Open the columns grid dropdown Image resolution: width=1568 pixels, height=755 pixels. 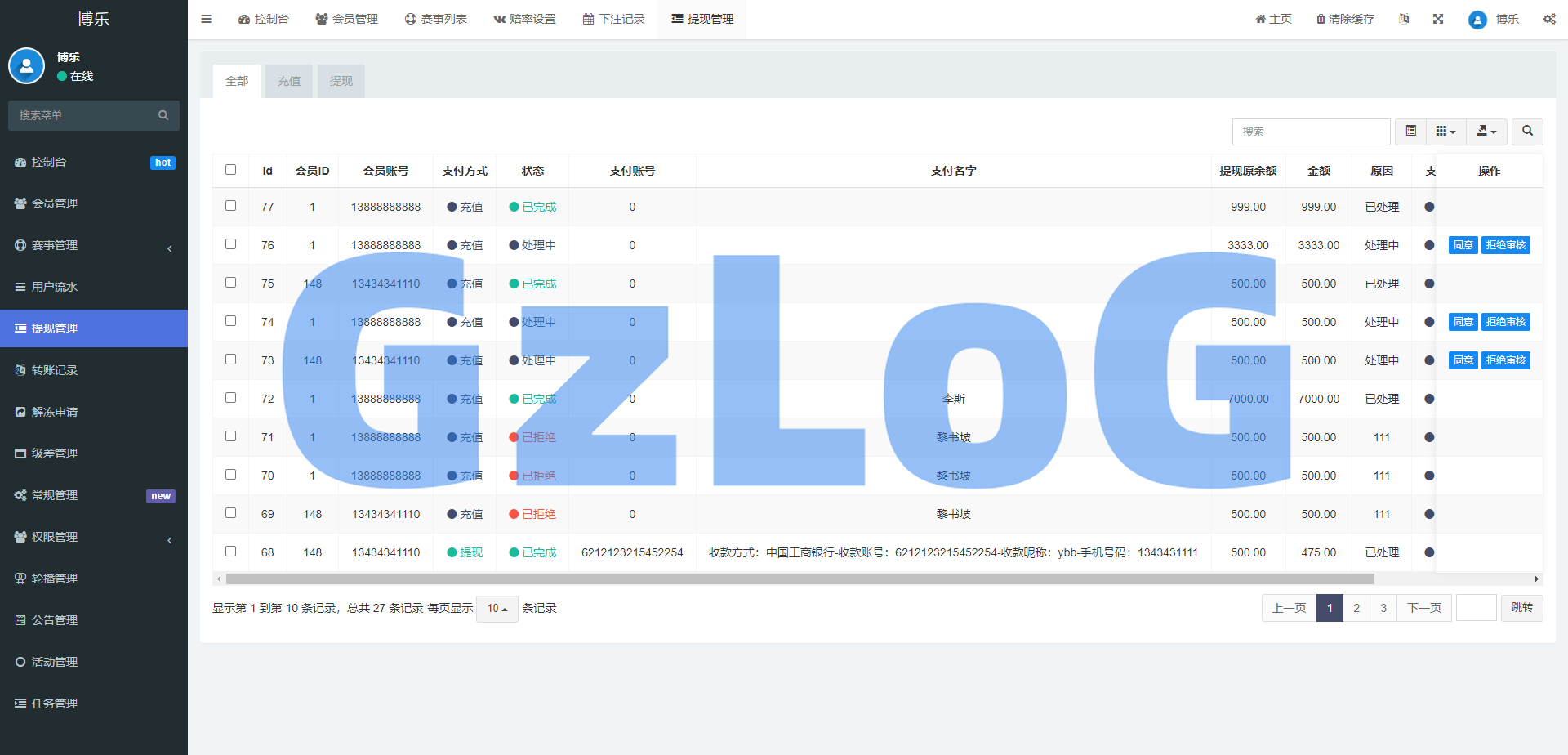(1445, 132)
